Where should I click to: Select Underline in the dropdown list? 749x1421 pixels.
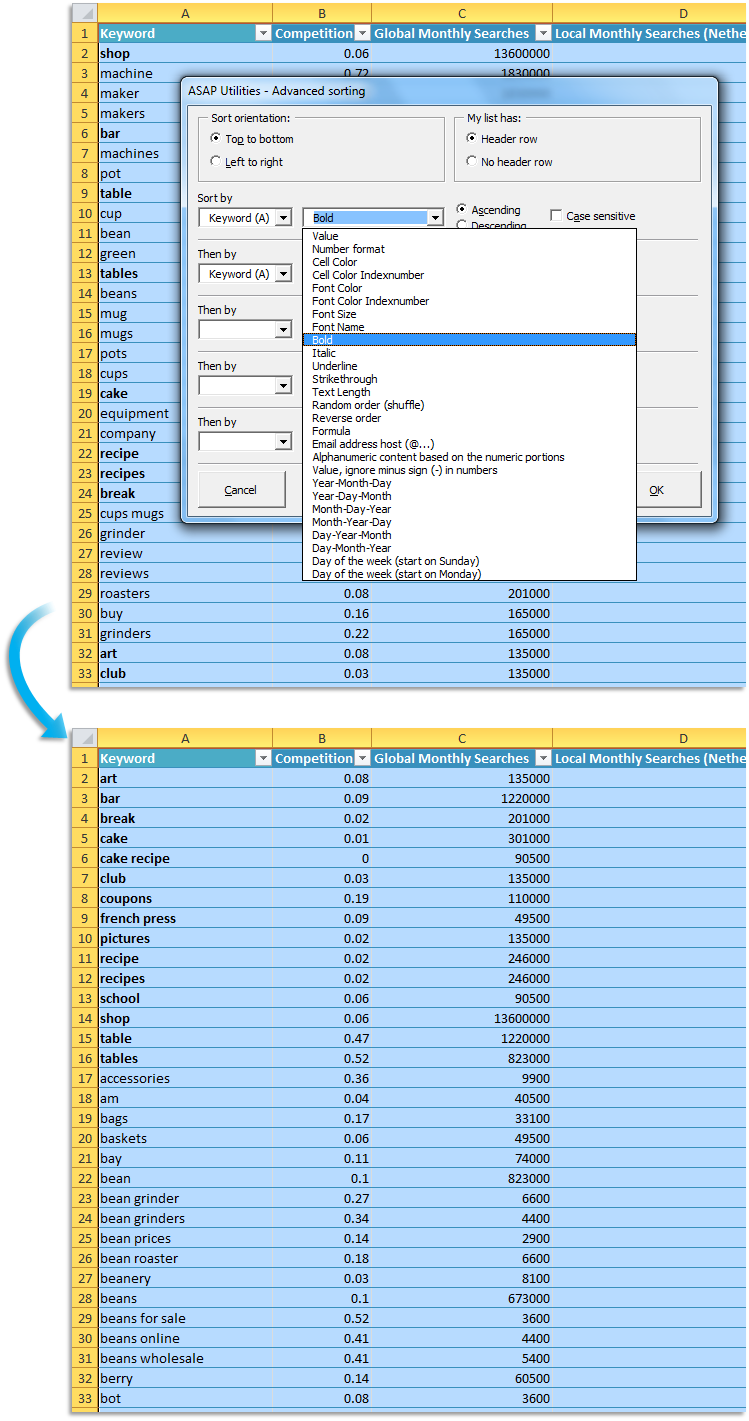coord(469,366)
